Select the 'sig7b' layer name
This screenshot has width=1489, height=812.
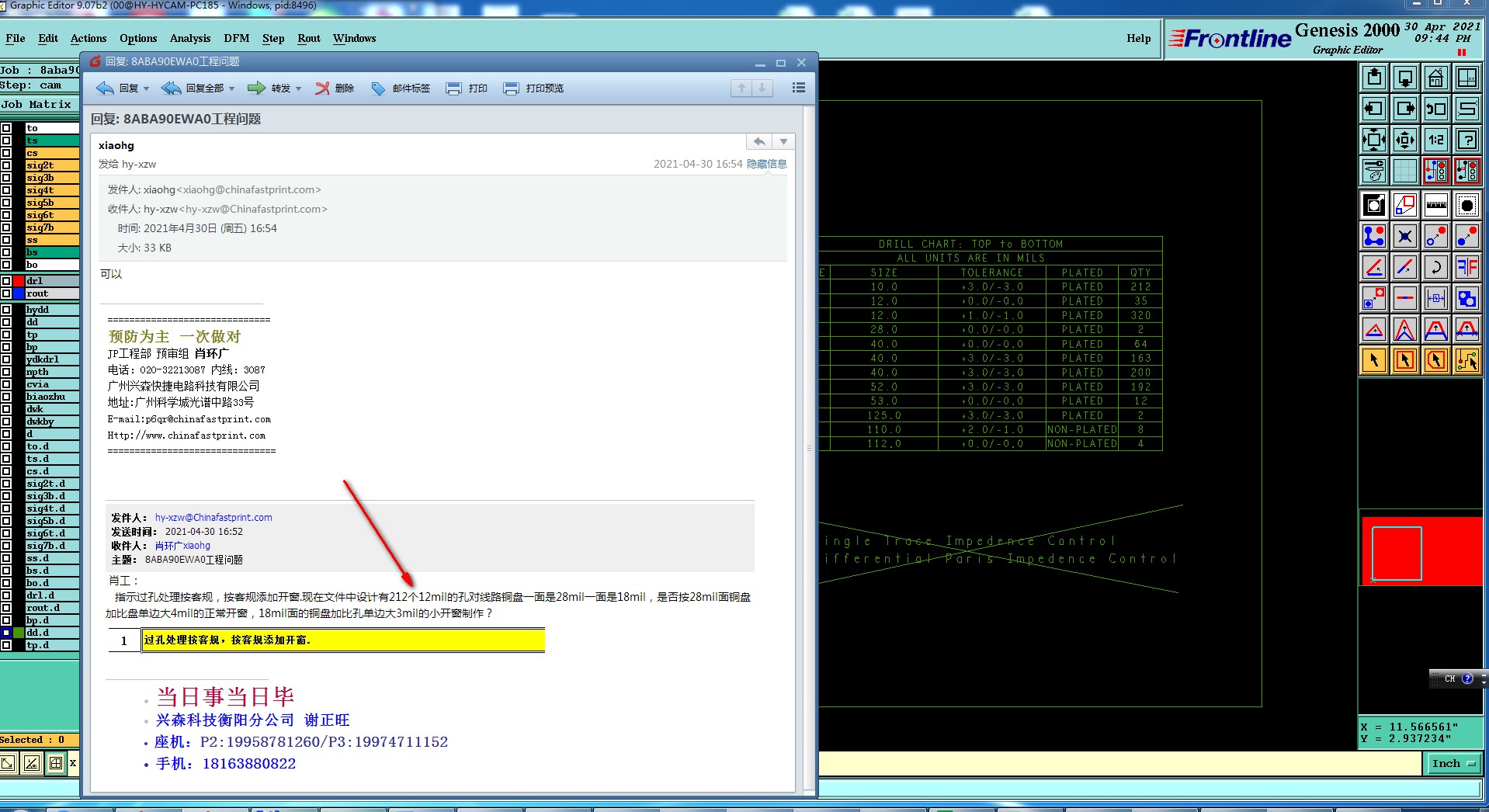coord(52,227)
